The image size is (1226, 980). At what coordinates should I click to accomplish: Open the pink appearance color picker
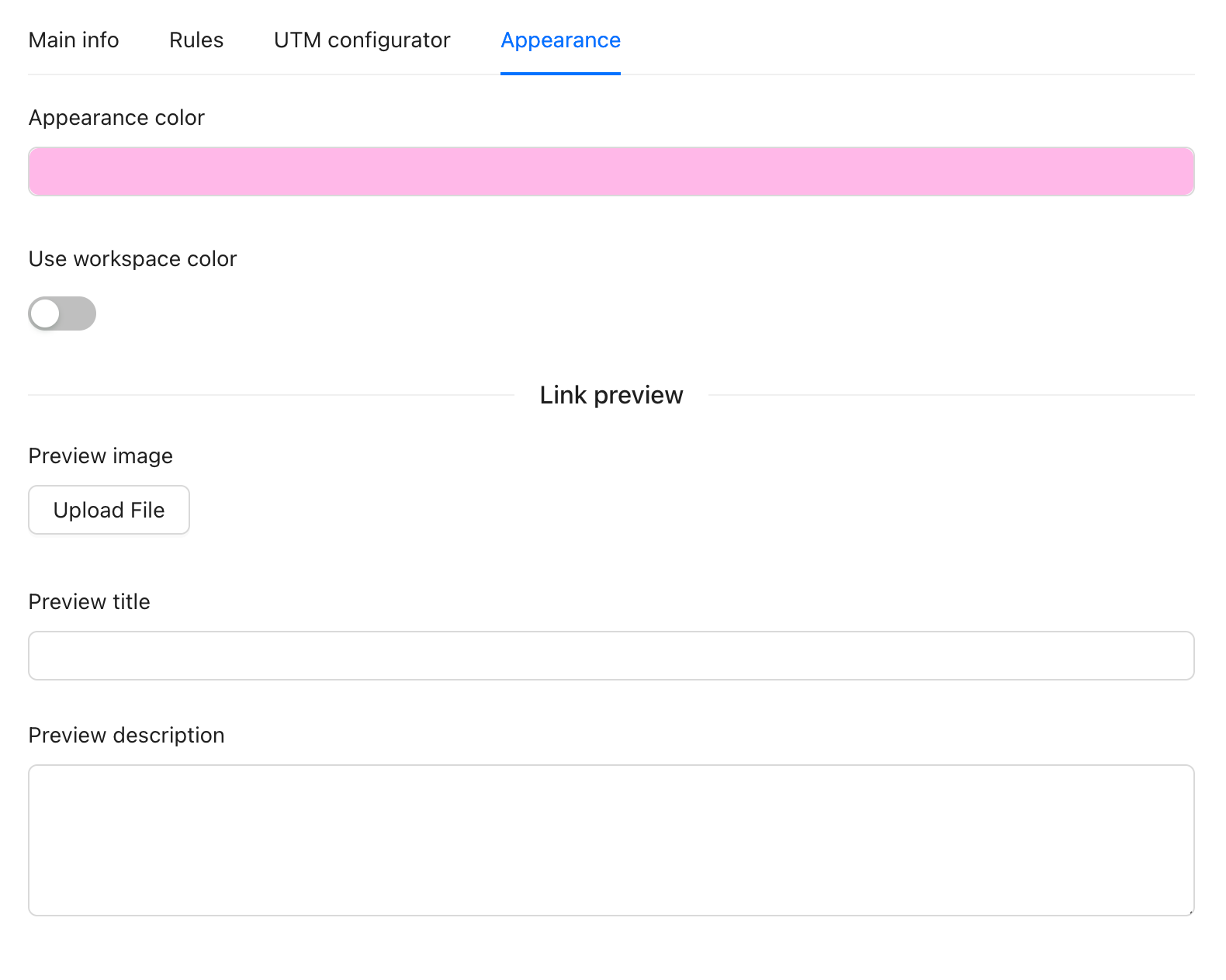pos(611,171)
